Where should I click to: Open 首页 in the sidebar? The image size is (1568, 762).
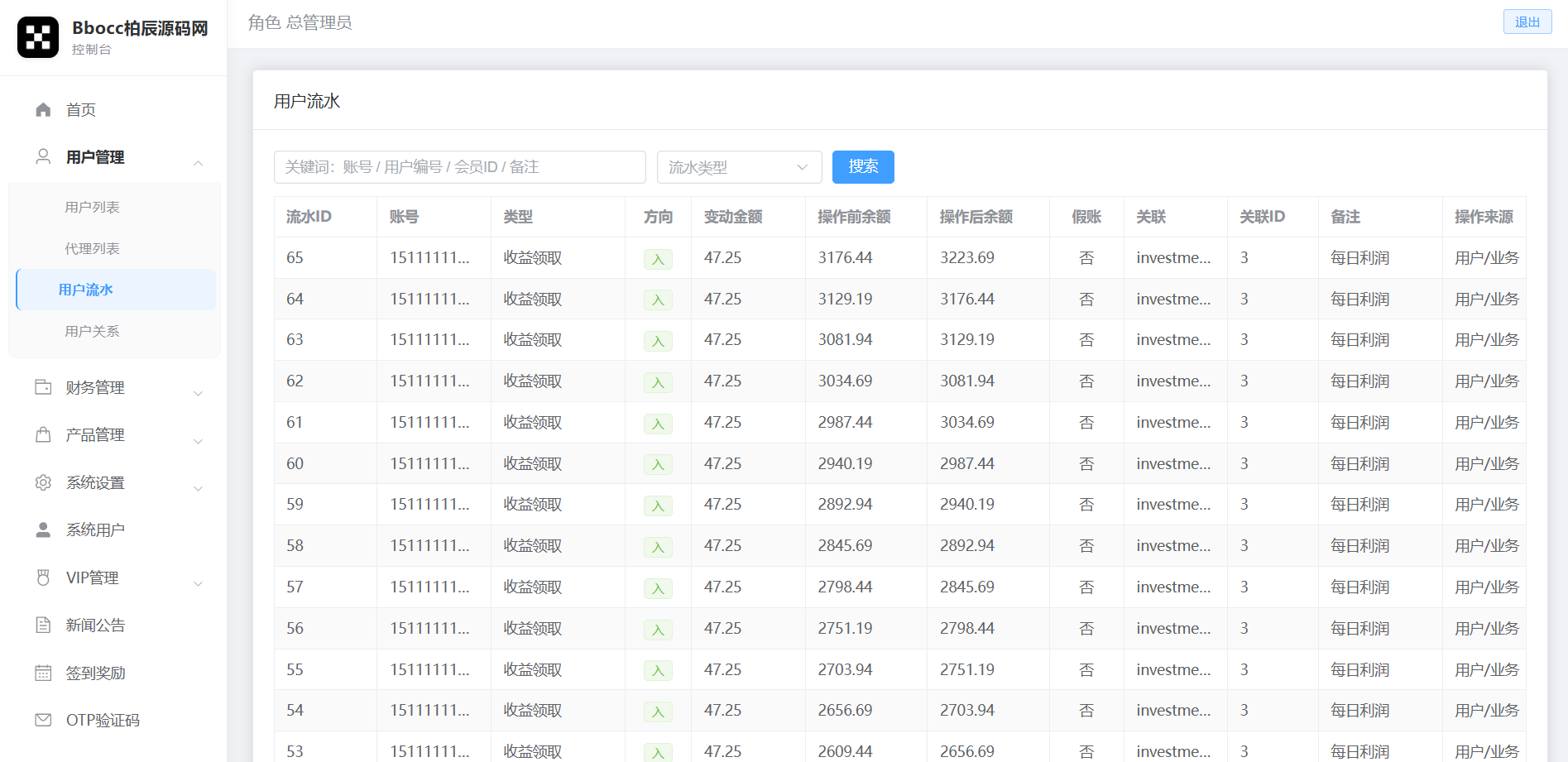(x=81, y=110)
